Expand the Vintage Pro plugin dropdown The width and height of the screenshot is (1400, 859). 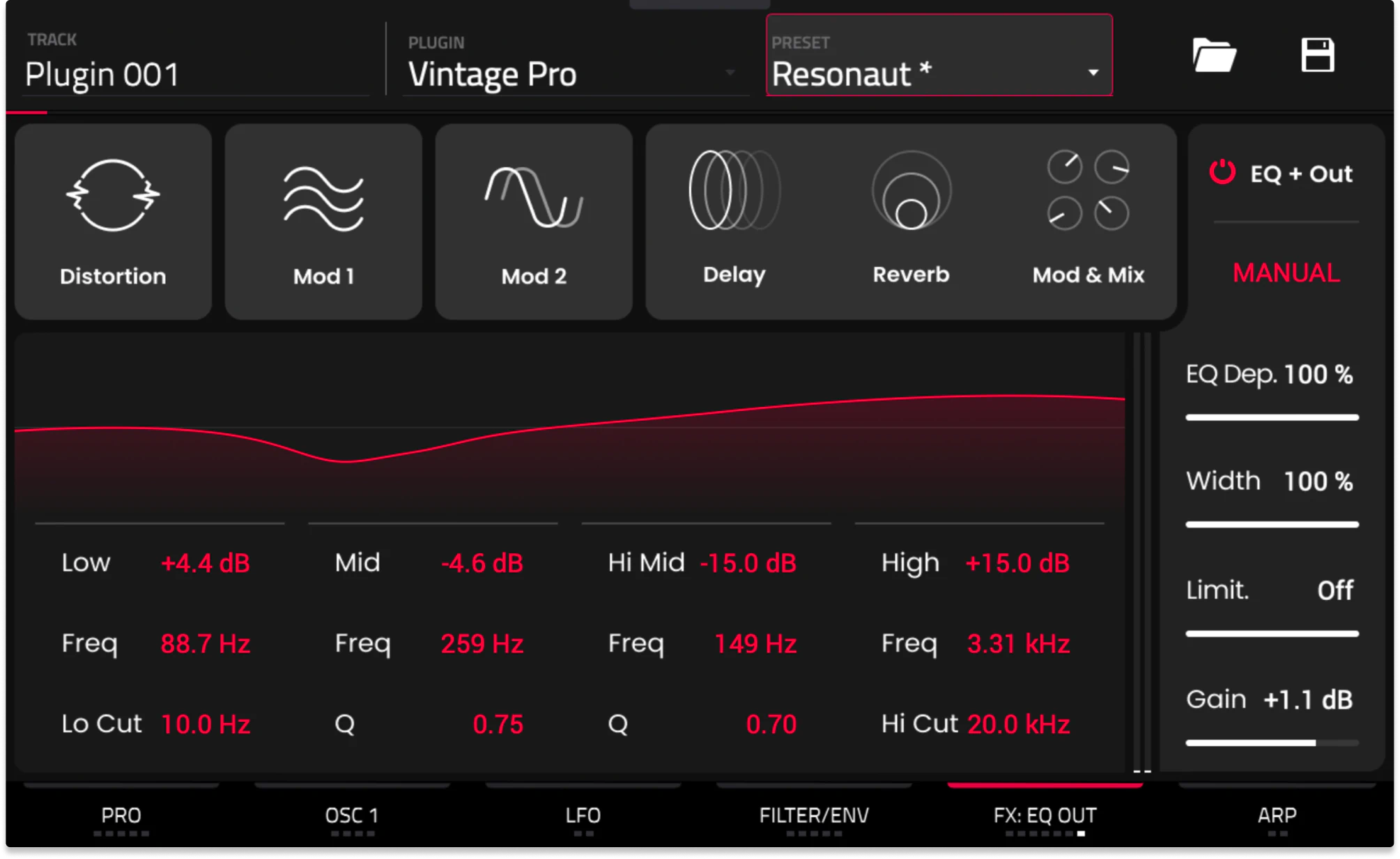tap(730, 72)
